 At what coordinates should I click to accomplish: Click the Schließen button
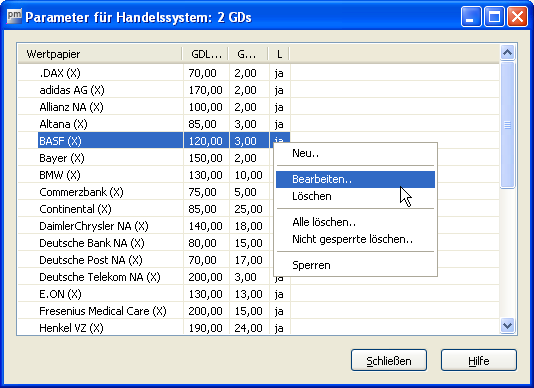point(389,360)
